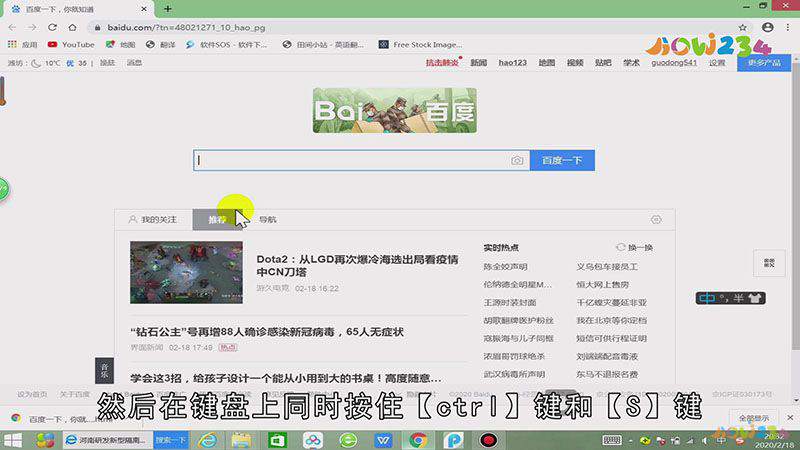Switch to the 推荐 tab

pyautogui.click(x=217, y=219)
